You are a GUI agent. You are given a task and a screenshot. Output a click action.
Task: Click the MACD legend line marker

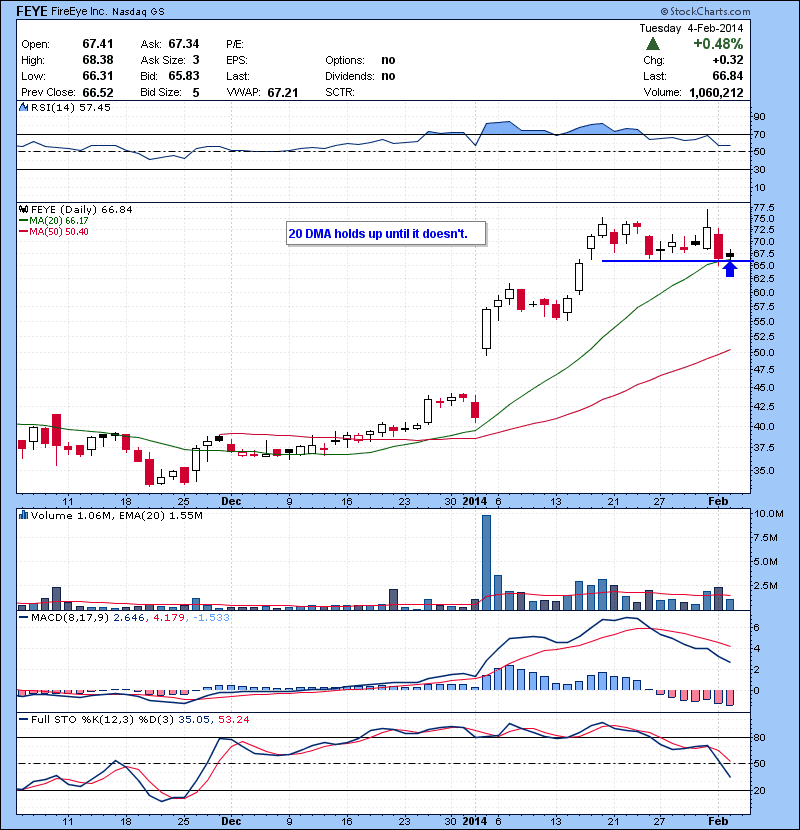[x=23, y=617]
